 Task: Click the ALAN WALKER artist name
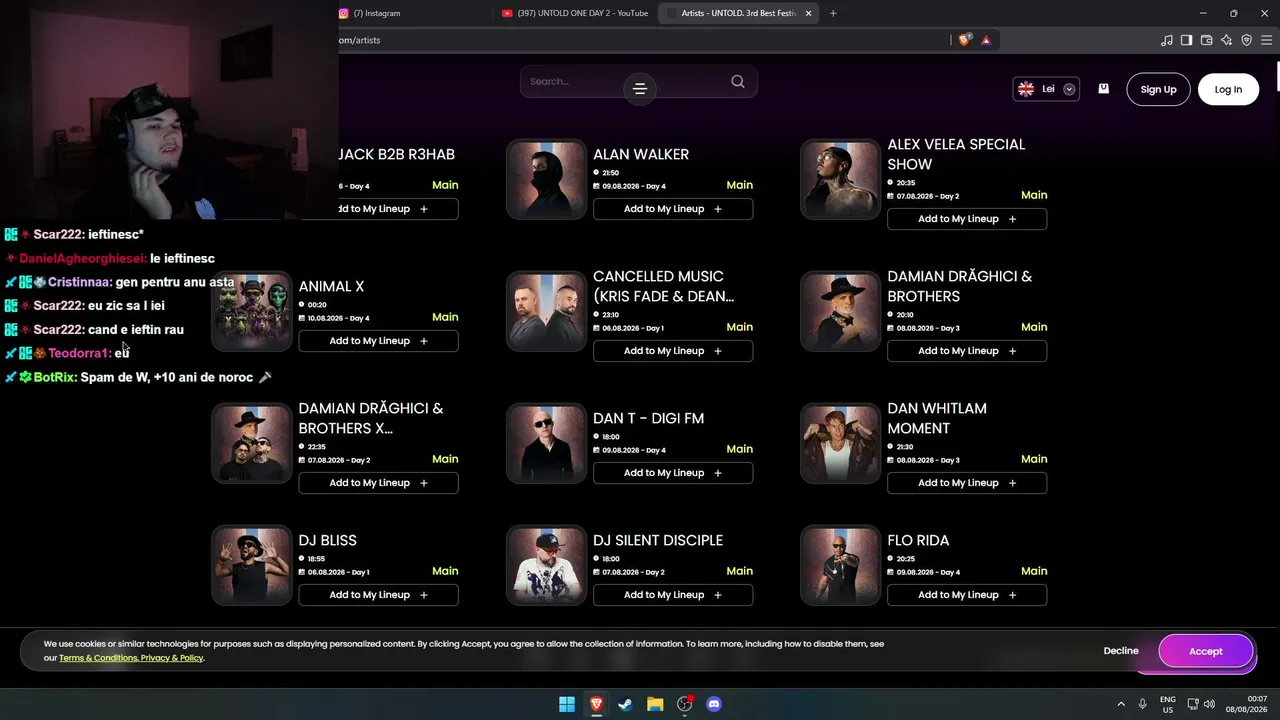pyautogui.click(x=641, y=154)
